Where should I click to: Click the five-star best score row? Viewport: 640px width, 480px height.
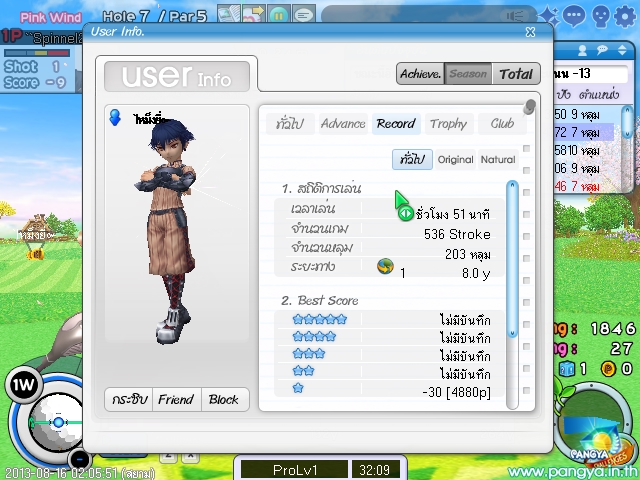(388, 320)
